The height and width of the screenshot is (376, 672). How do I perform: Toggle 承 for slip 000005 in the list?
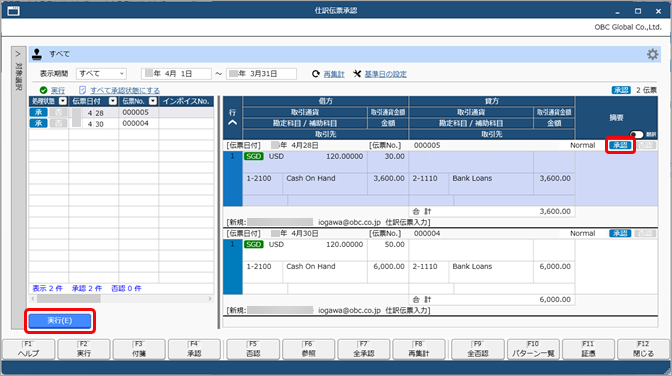click(38, 112)
